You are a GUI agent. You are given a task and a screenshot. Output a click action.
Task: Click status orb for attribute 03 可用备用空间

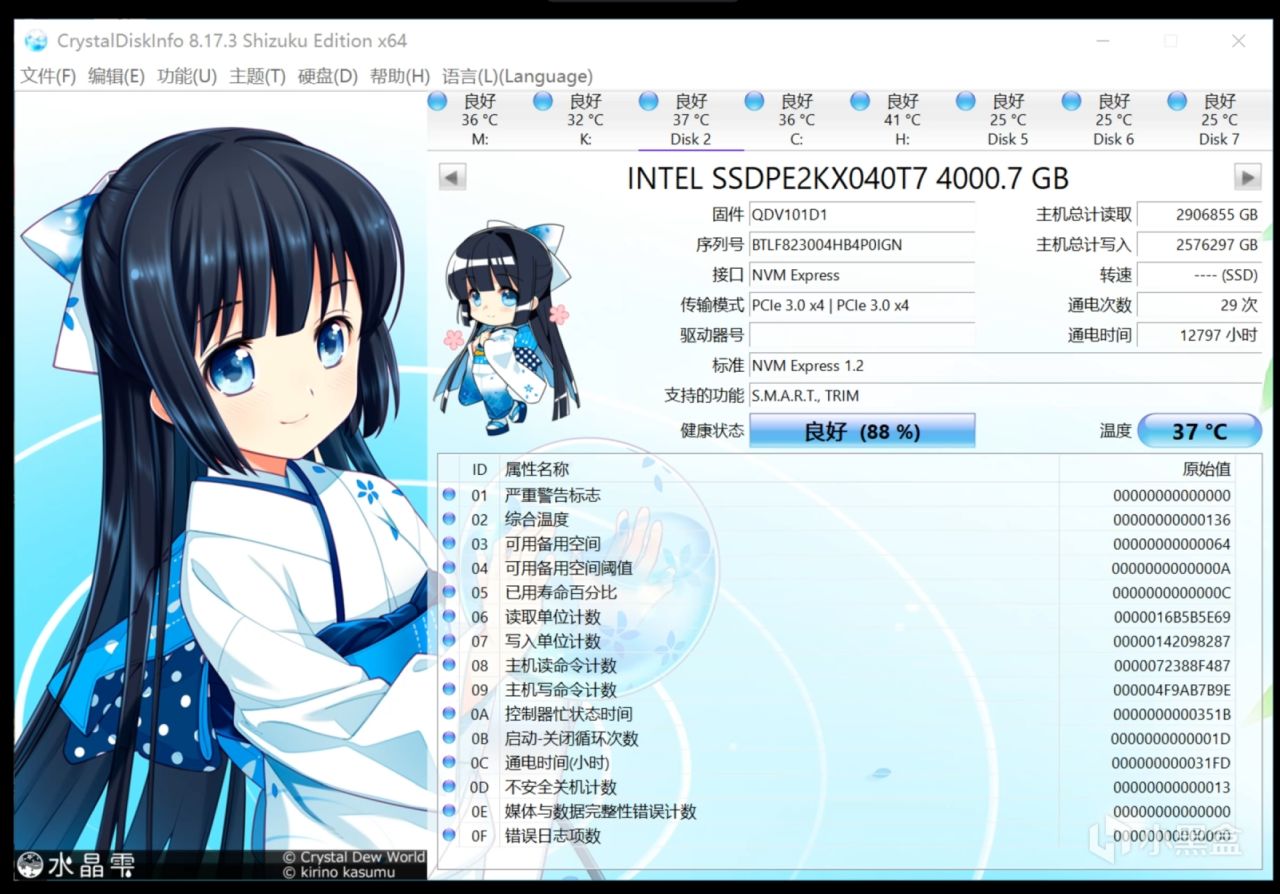click(449, 544)
